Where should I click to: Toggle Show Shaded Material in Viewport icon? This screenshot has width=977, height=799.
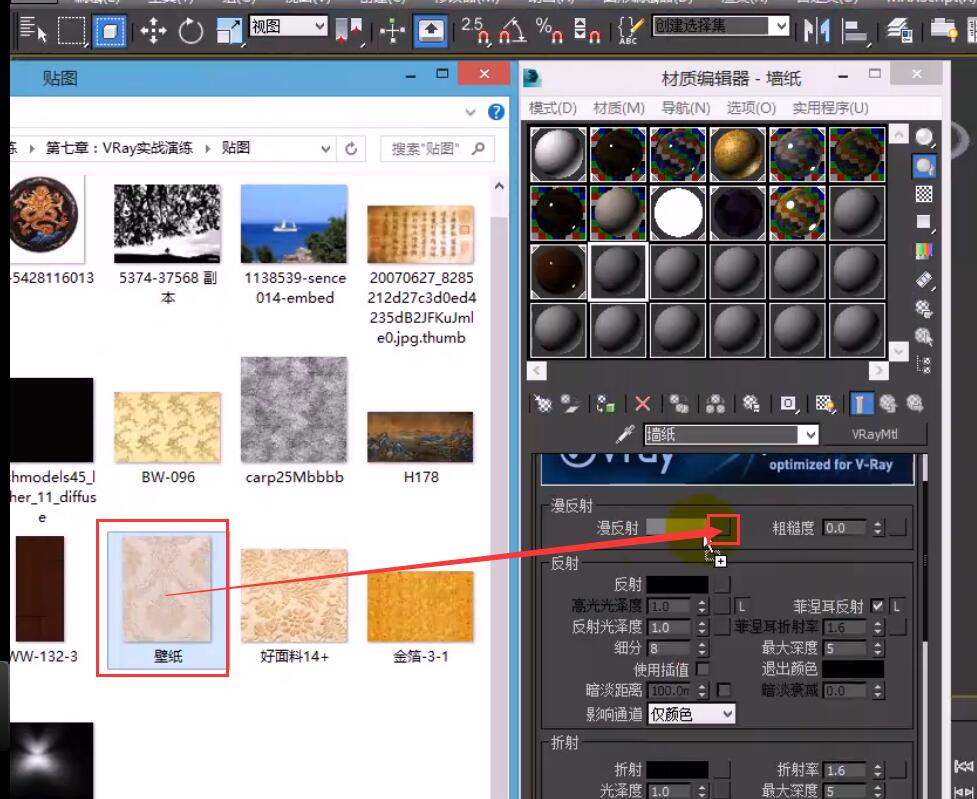pyautogui.click(x=825, y=404)
